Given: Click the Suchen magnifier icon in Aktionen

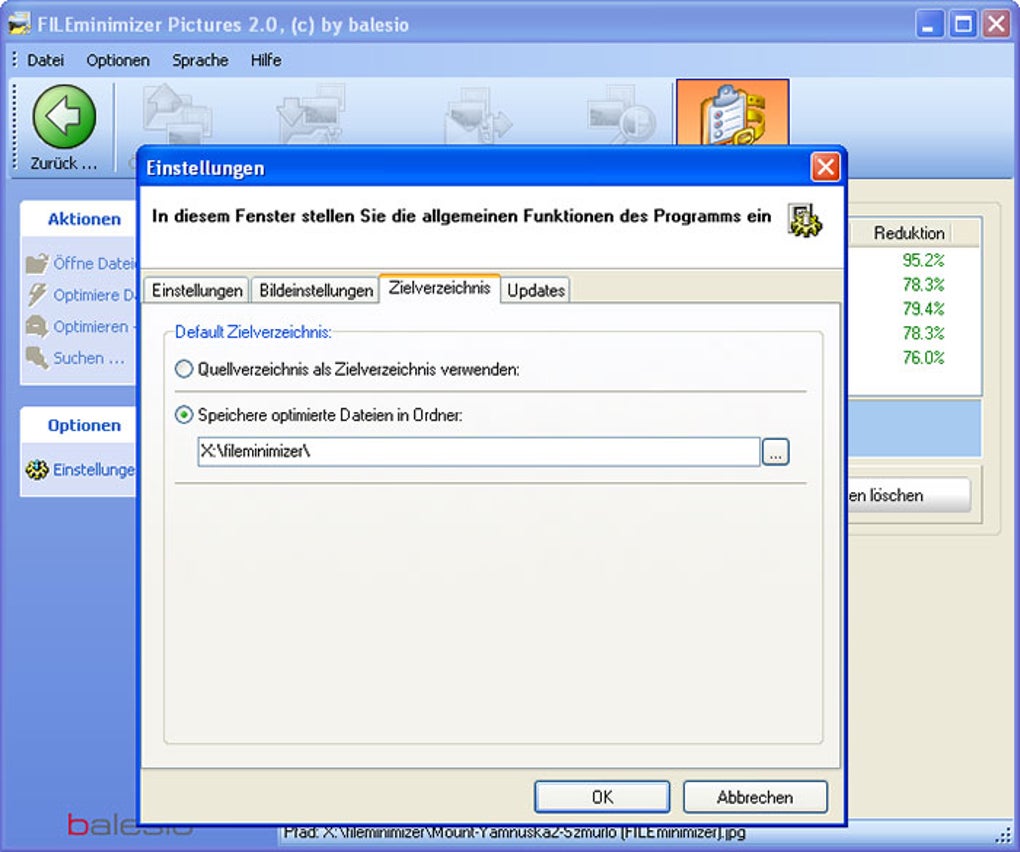Looking at the screenshot, I should (37, 358).
